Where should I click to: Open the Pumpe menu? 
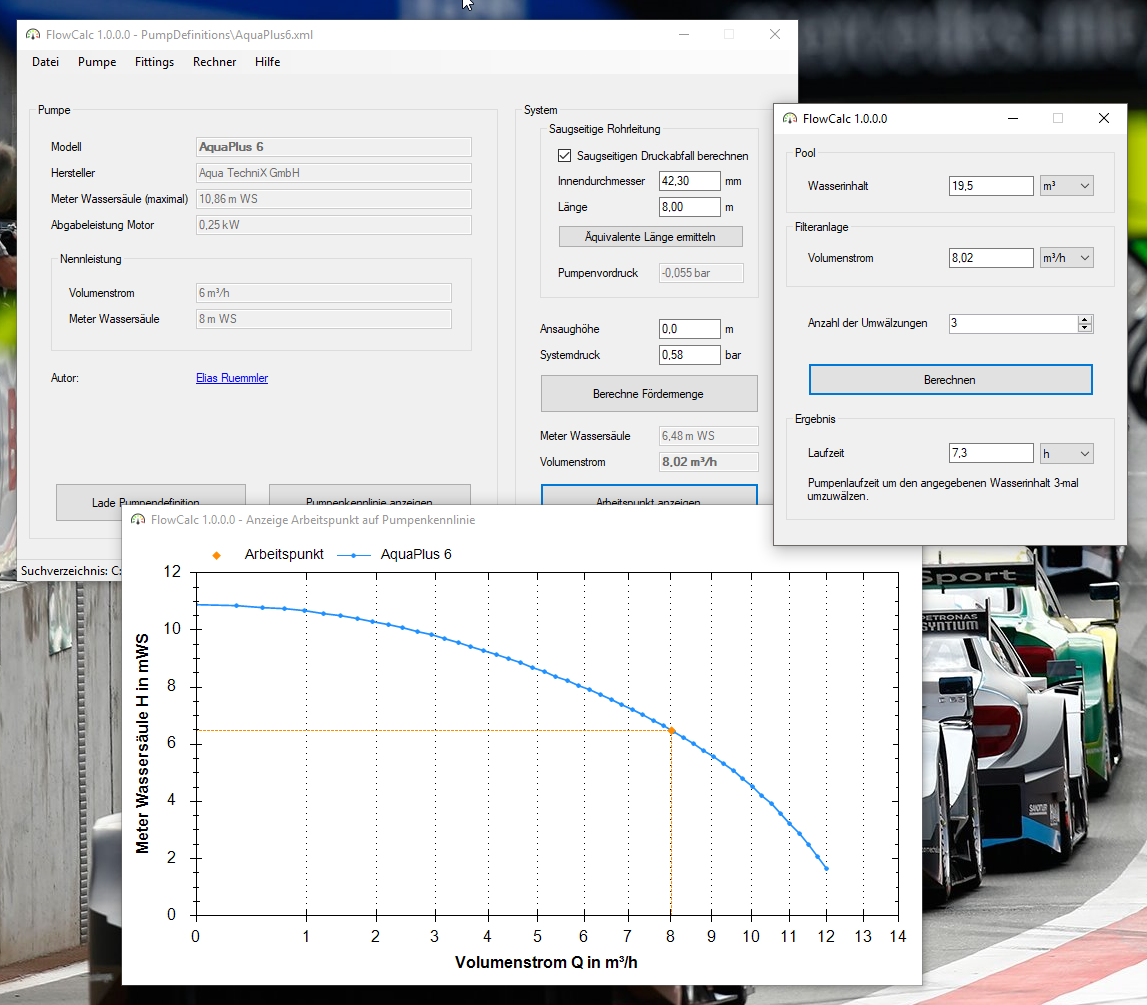[x=97, y=62]
